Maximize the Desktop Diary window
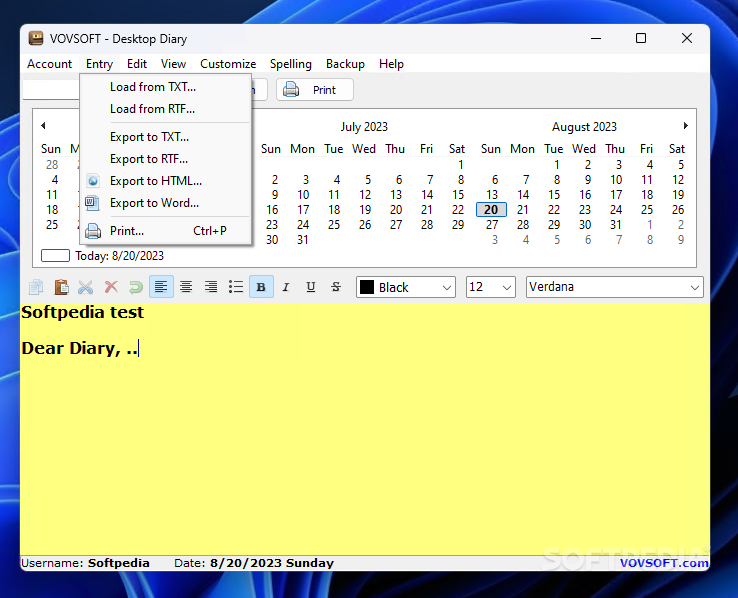Image resolution: width=738 pixels, height=598 pixels. pos(641,38)
